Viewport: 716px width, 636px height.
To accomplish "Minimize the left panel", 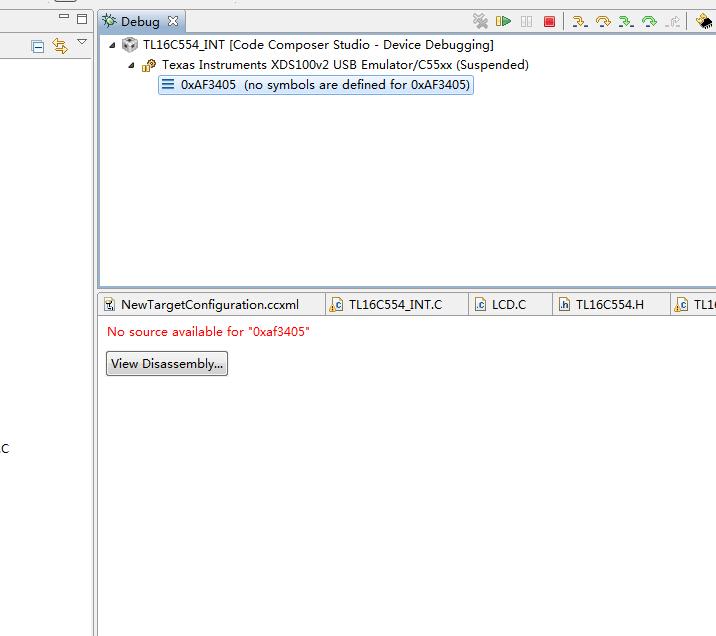I will tap(64, 16).
